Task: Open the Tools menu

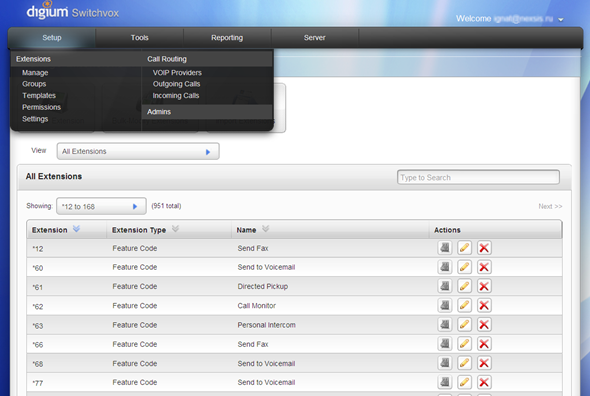Action: coord(140,38)
